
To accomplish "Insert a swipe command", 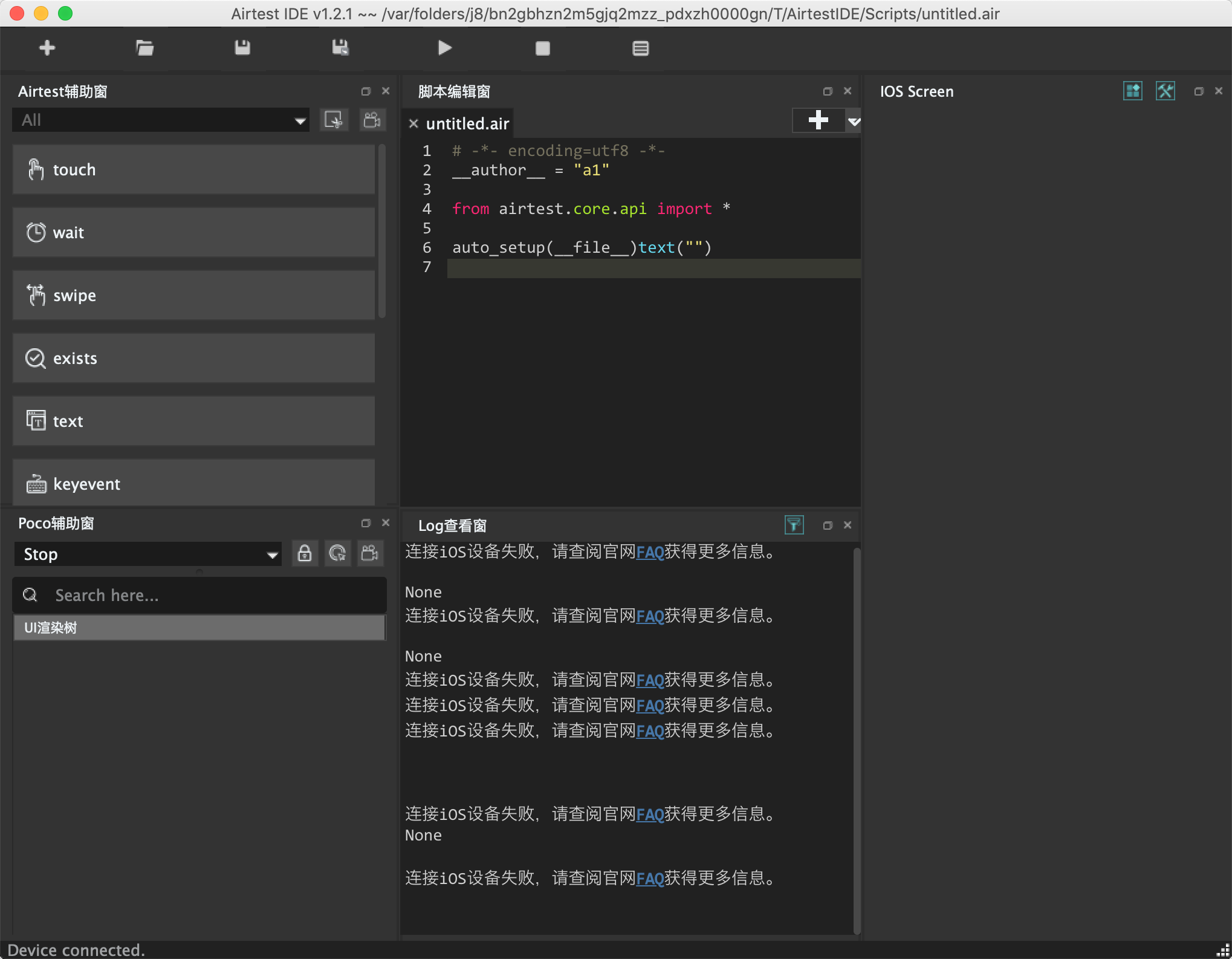I will pyautogui.click(x=193, y=295).
